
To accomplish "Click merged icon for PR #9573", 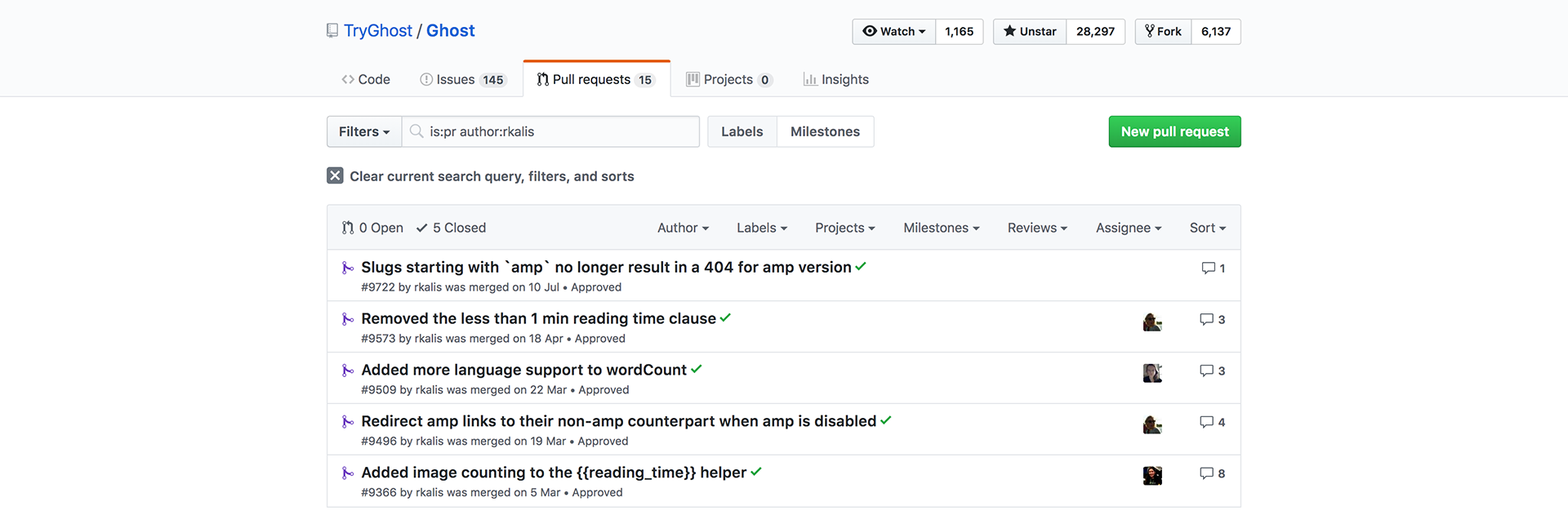I will [x=347, y=319].
